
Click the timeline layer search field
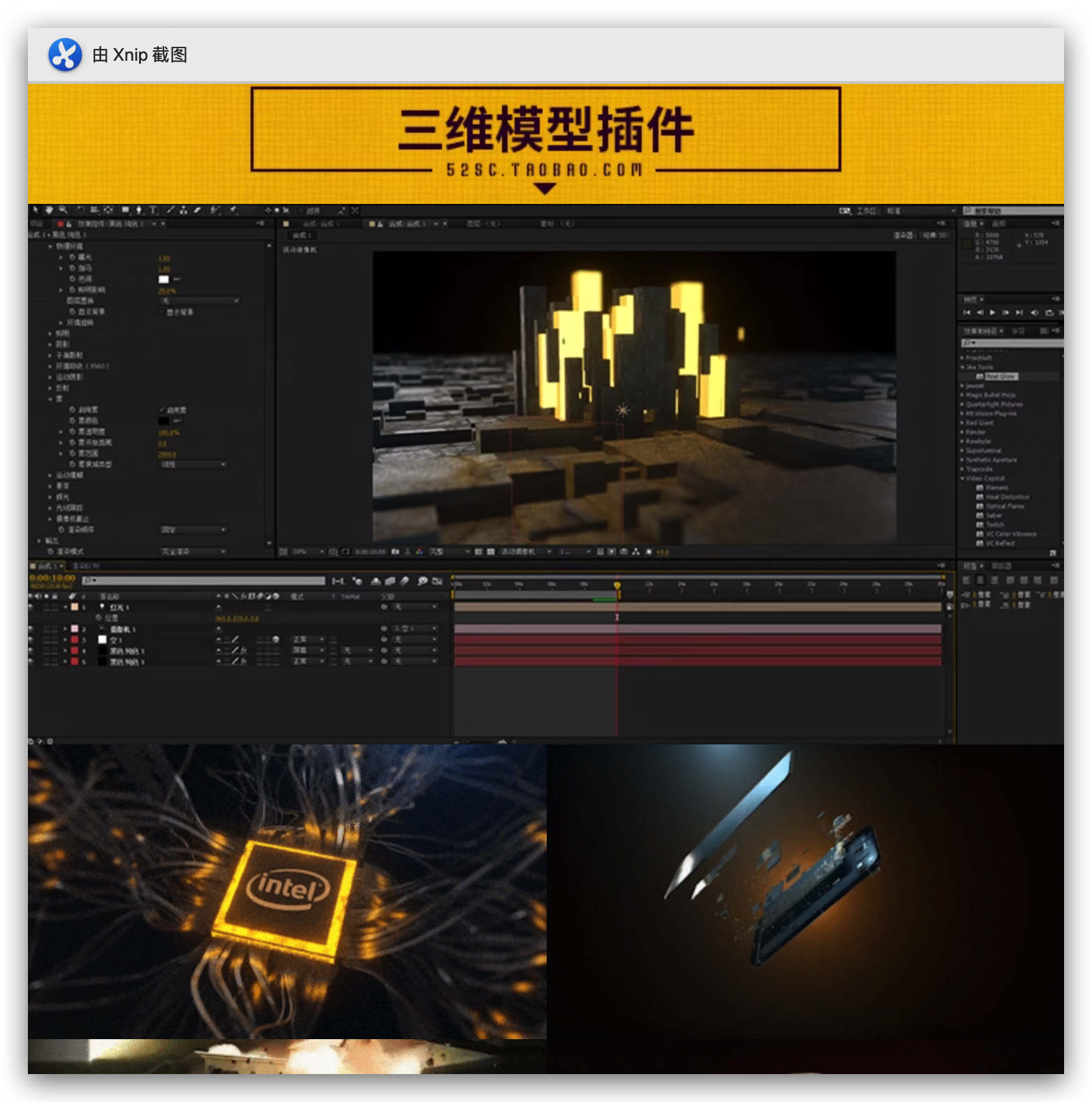(203, 581)
